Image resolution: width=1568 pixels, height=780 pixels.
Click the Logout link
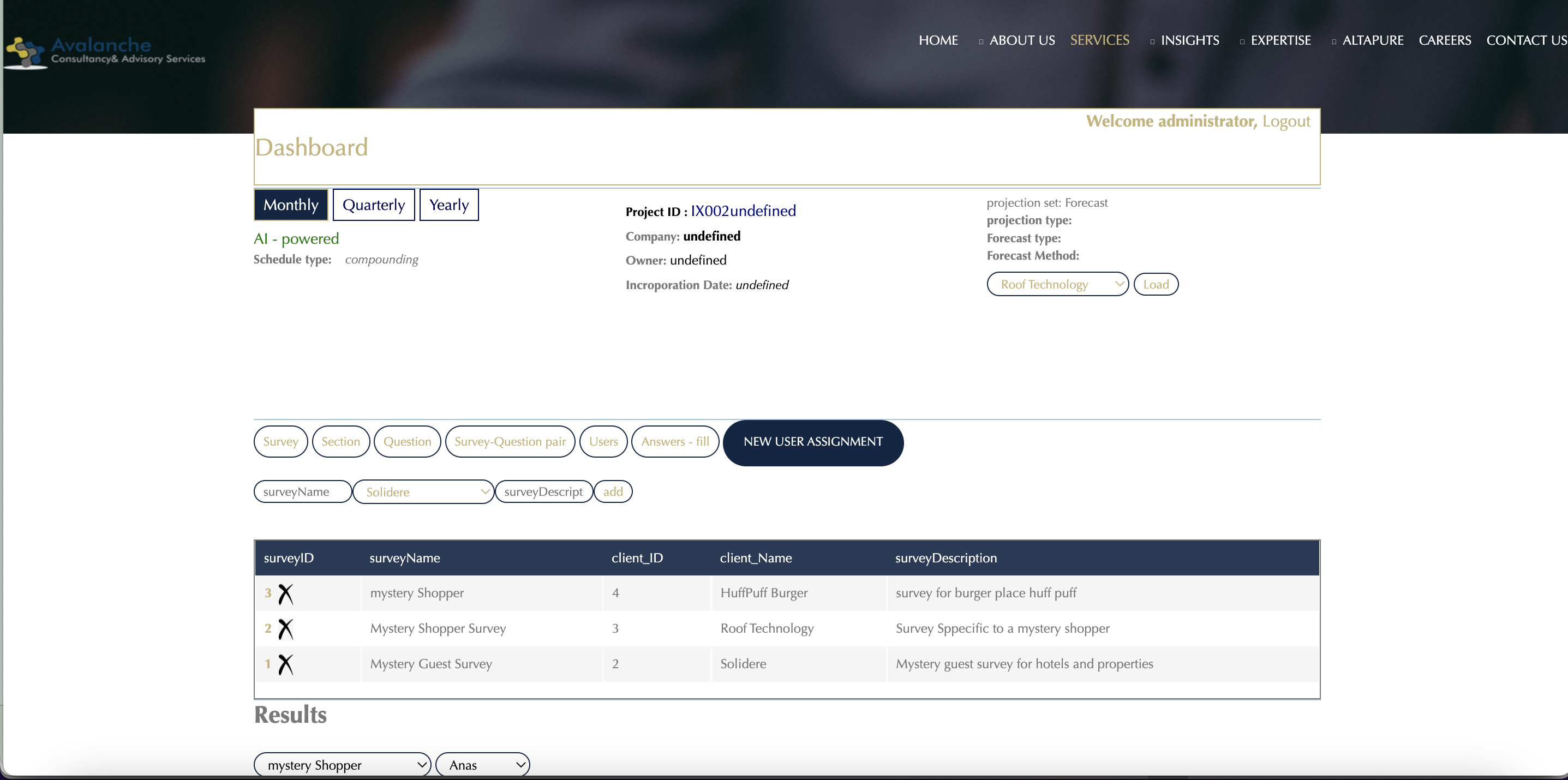[x=1285, y=121]
